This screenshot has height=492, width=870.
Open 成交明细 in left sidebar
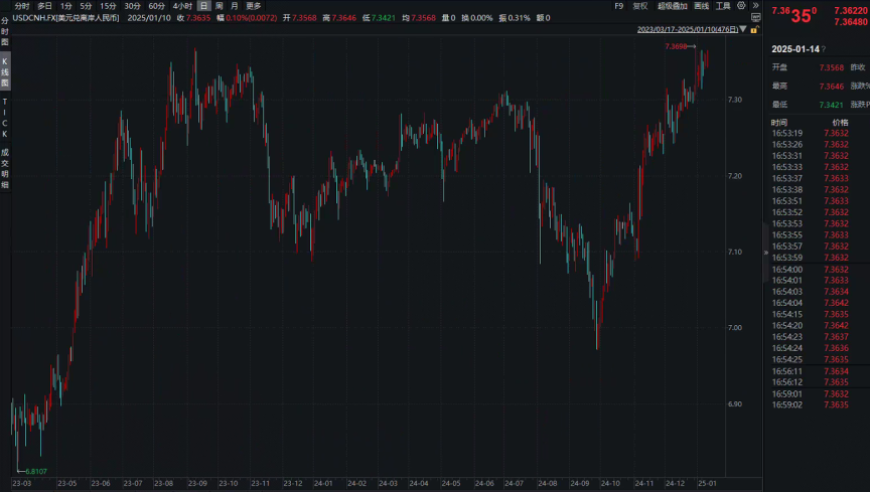click(x=5, y=168)
